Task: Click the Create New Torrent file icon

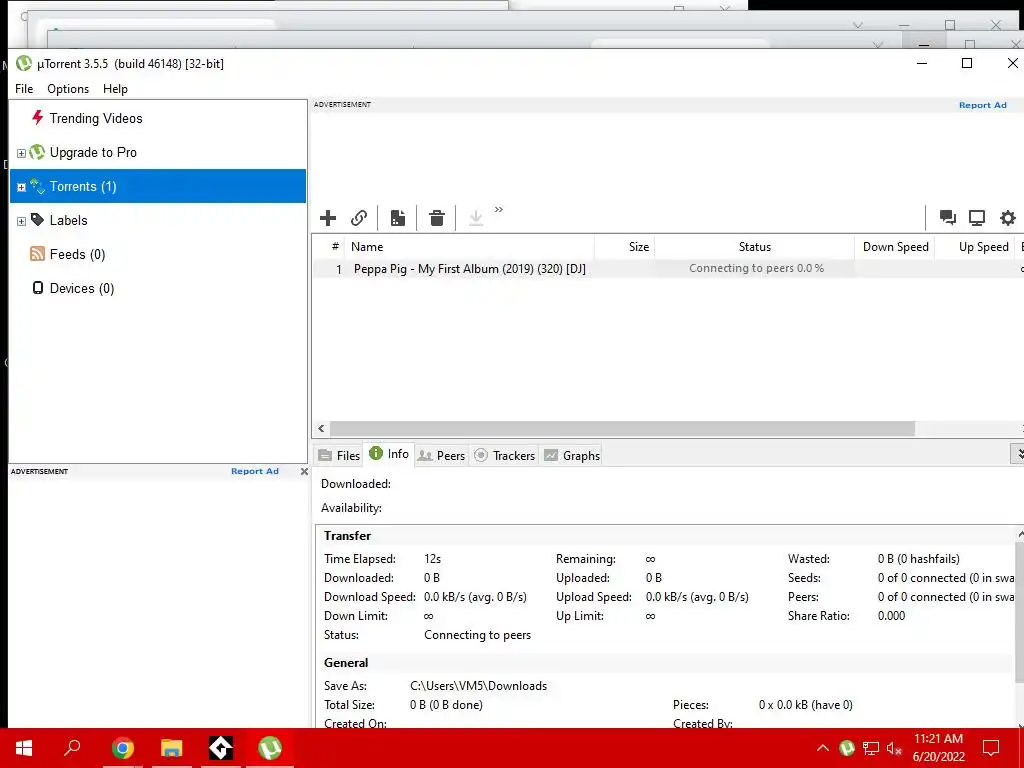Action: pyautogui.click(x=398, y=217)
